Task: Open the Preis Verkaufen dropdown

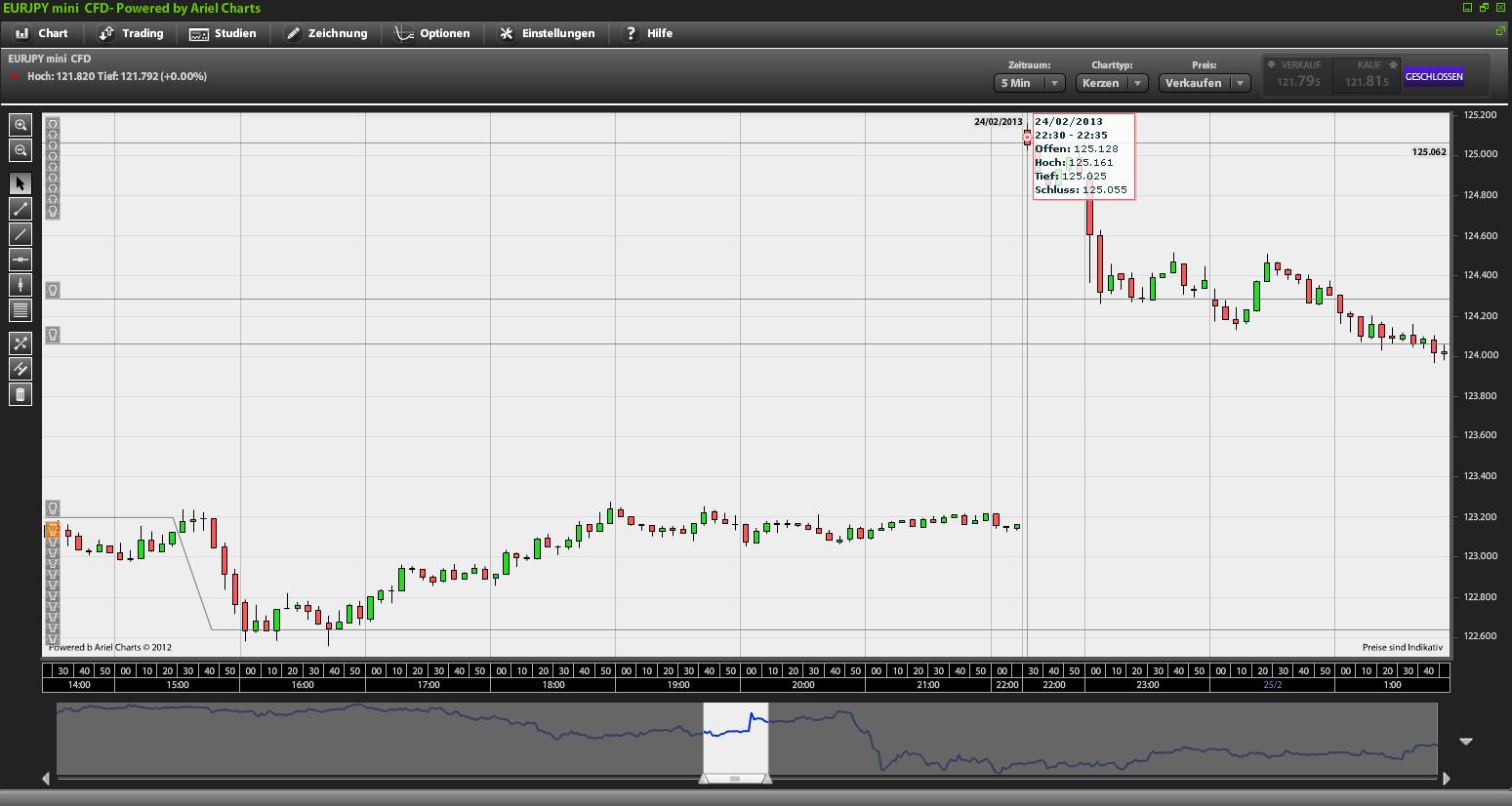Action: (x=1205, y=83)
